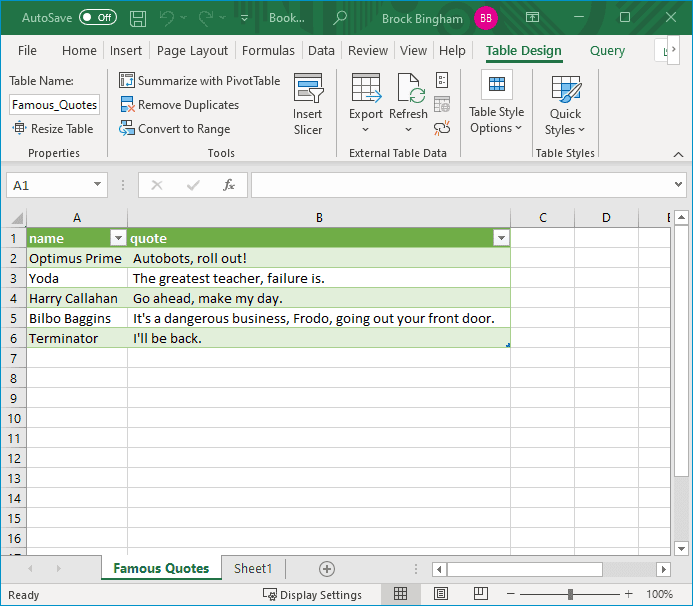Click the Enter checkmark icon
The image size is (693, 606).
pos(193,185)
